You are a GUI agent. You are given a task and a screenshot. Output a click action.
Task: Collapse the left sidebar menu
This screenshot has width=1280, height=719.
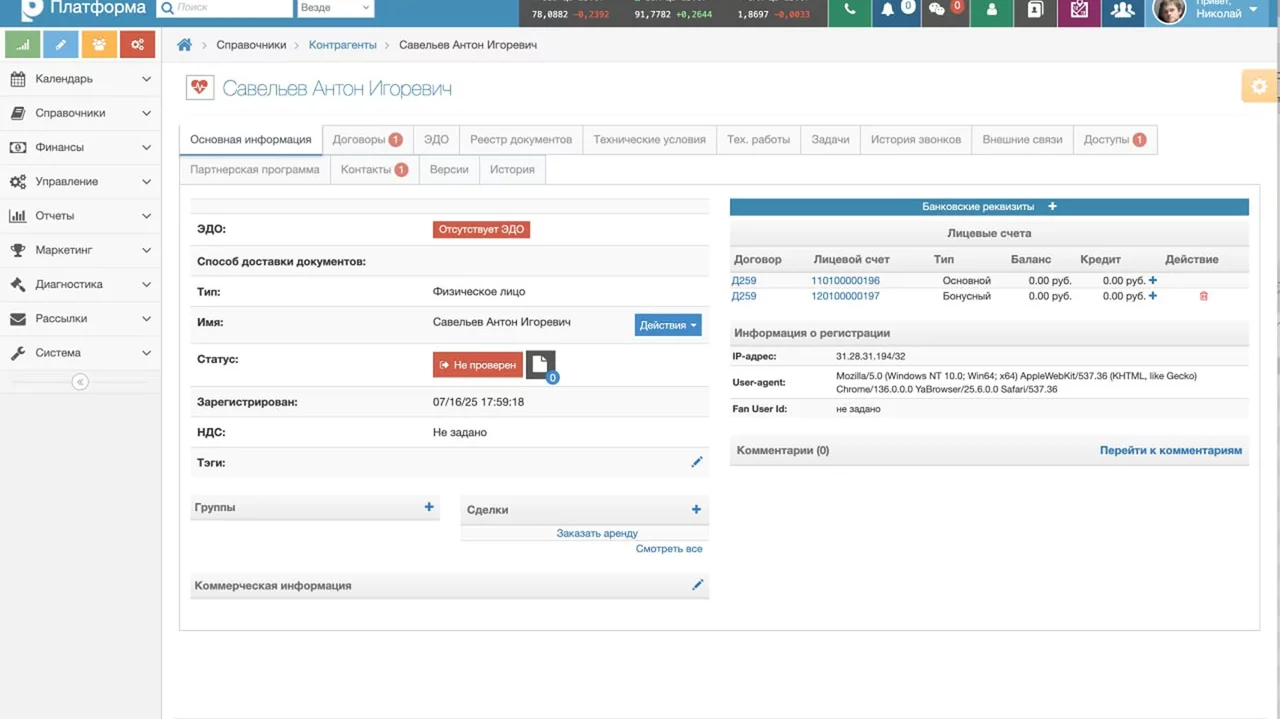click(80, 382)
